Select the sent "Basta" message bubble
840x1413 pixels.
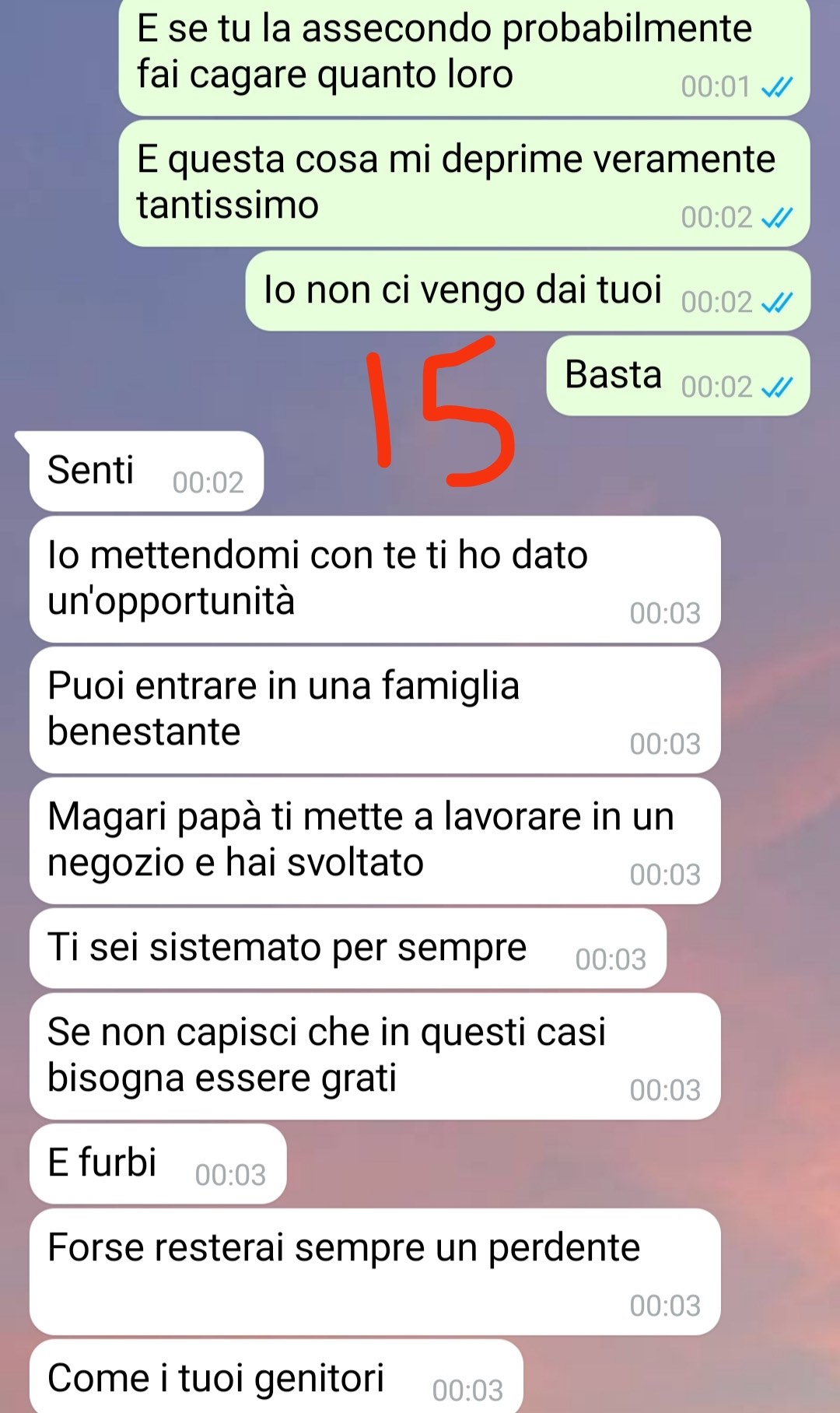(678, 376)
